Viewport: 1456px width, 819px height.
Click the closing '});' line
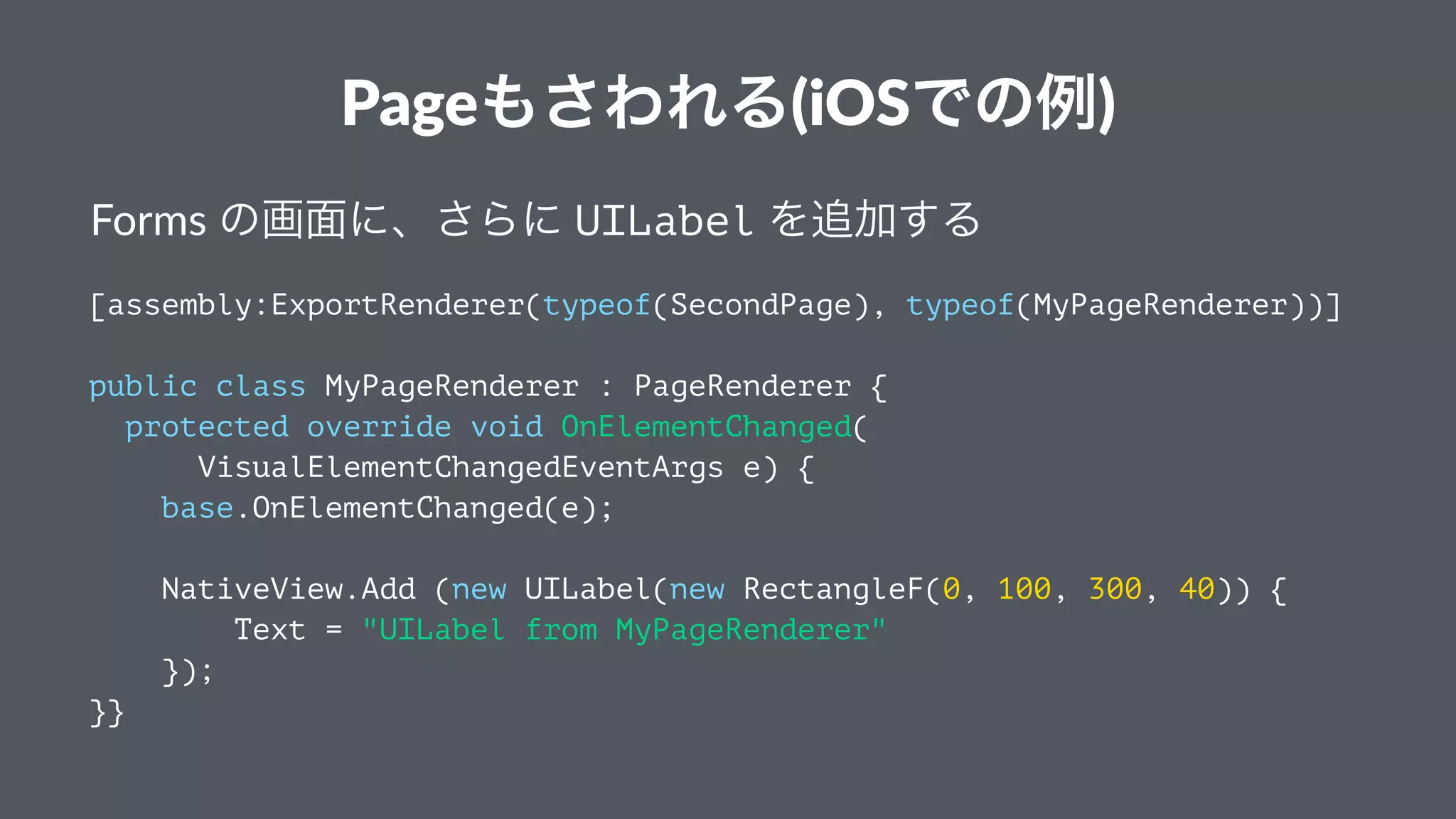click(x=188, y=671)
